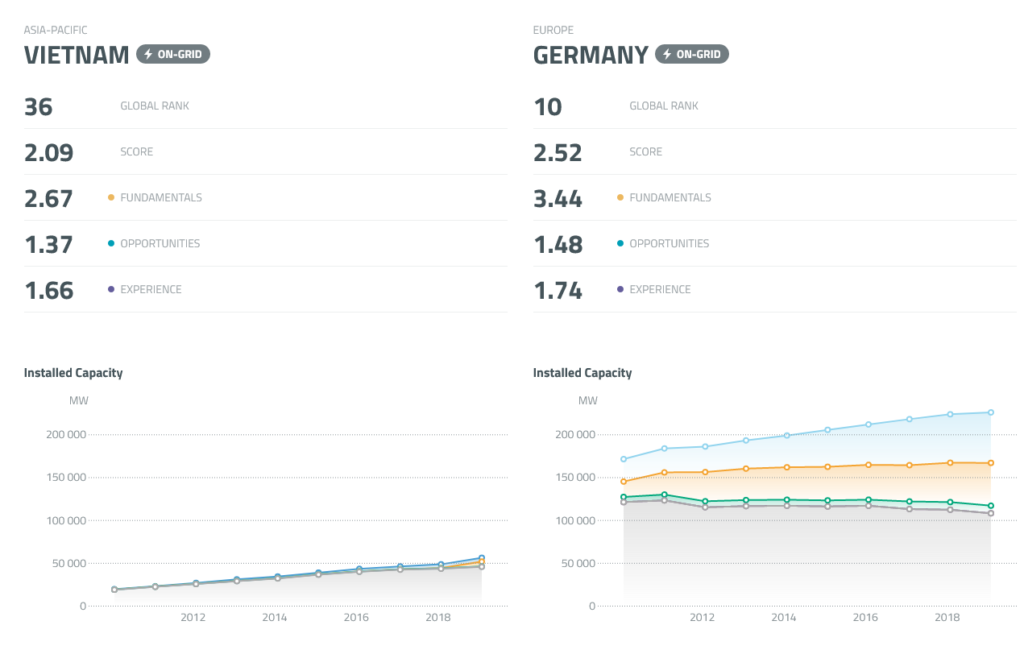
Task: Select the VIETNAM country heading
Action: [76, 56]
